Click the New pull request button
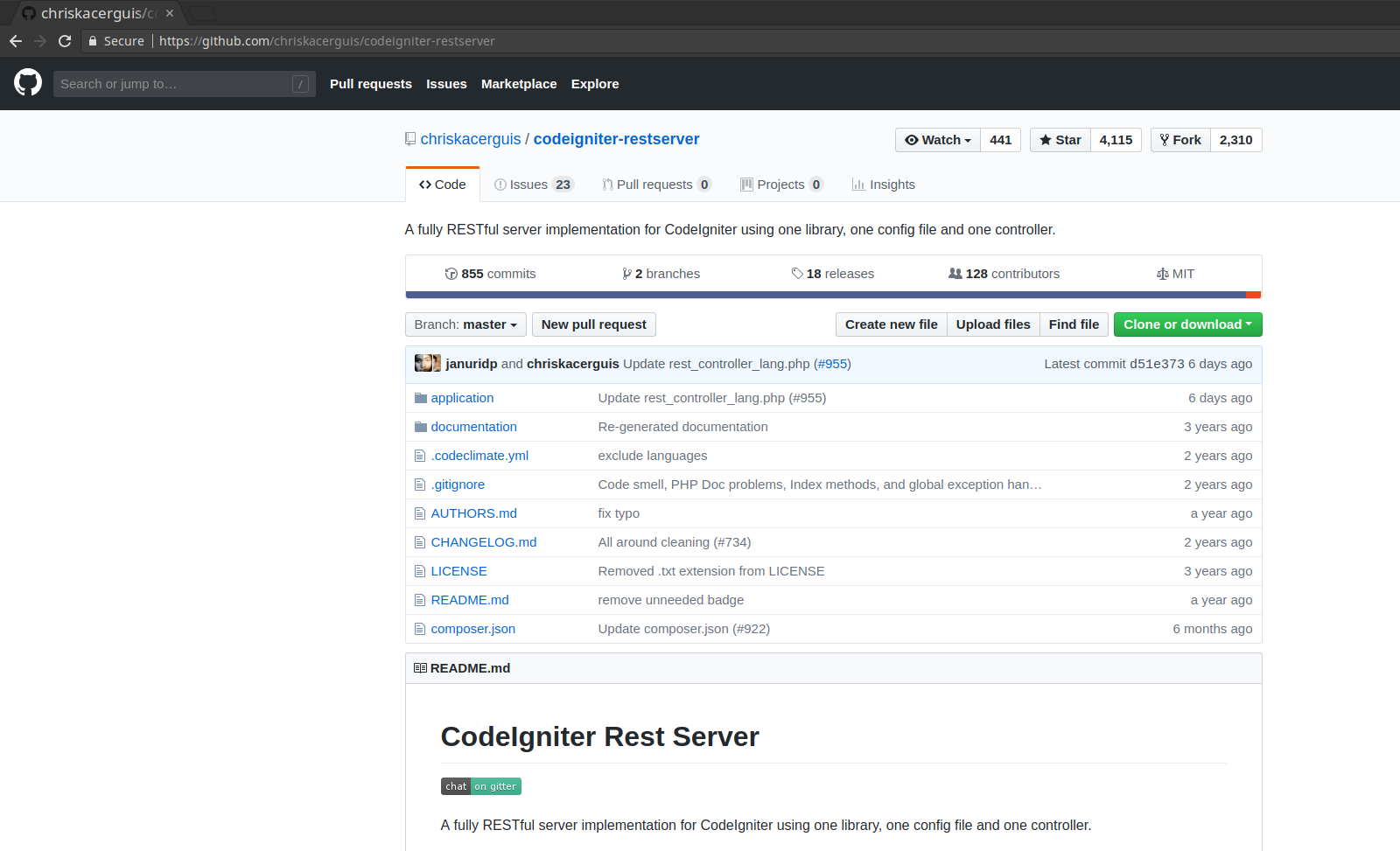The width and height of the screenshot is (1400, 851). coord(593,324)
